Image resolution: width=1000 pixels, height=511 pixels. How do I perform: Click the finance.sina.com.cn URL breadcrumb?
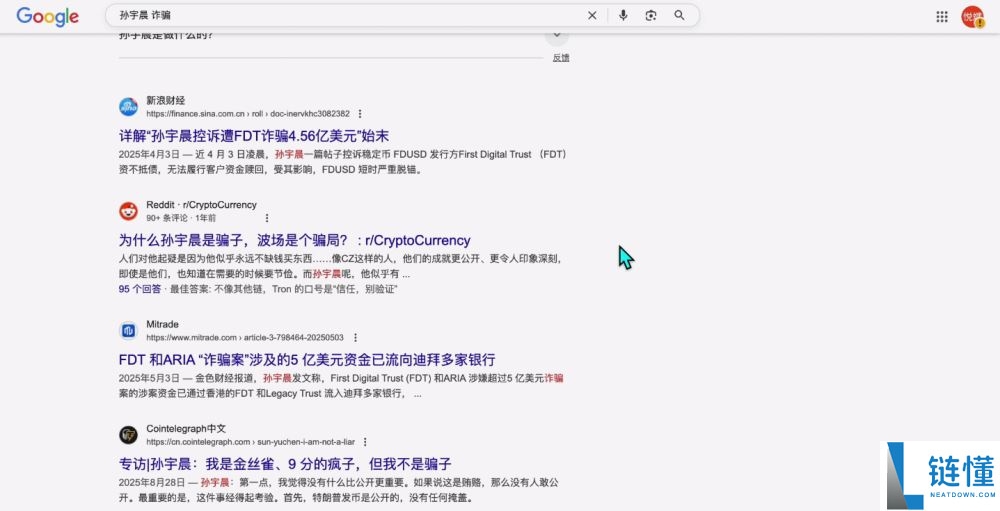248,114
